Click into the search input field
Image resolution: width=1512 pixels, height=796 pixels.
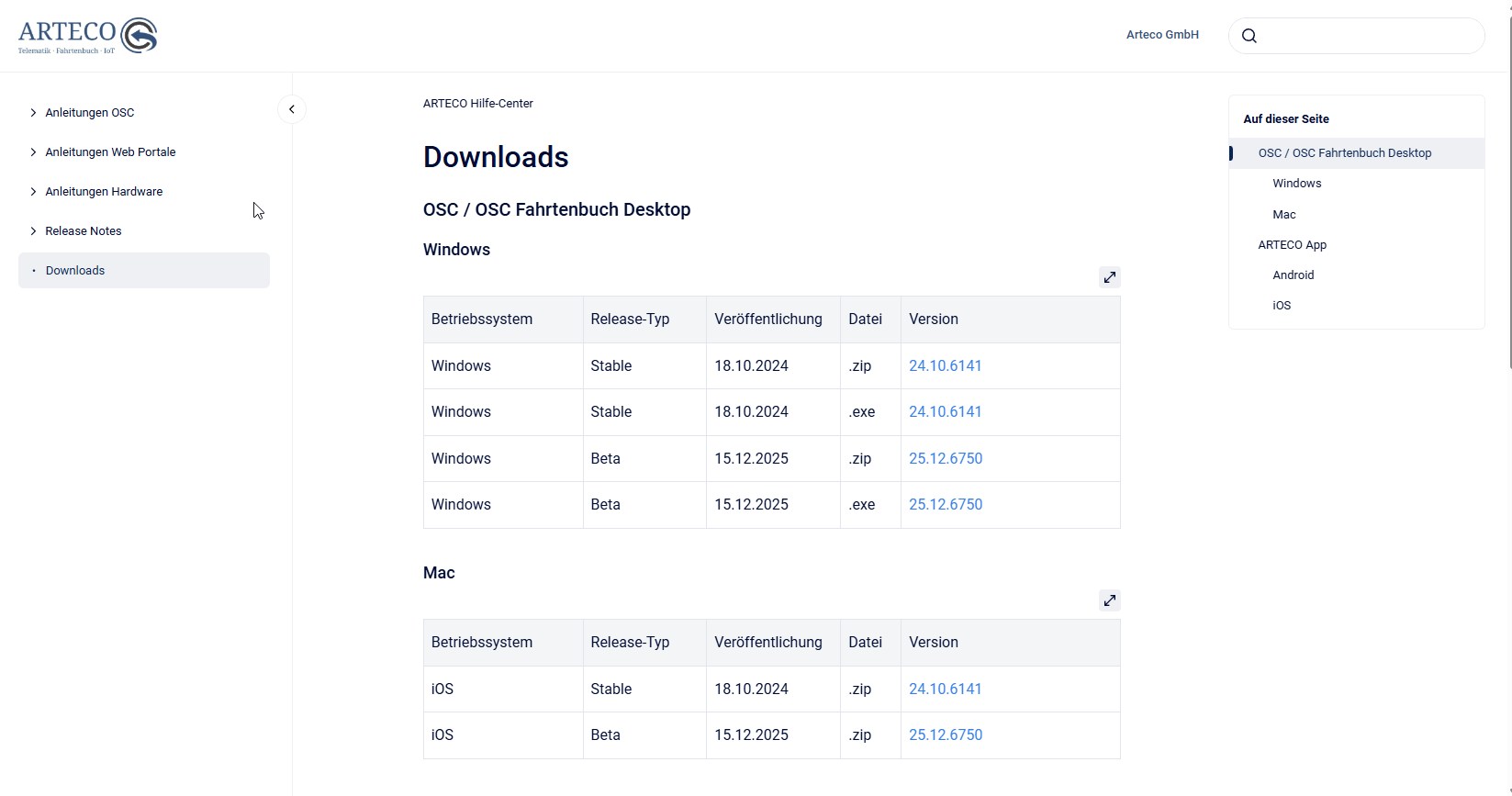point(1368,36)
